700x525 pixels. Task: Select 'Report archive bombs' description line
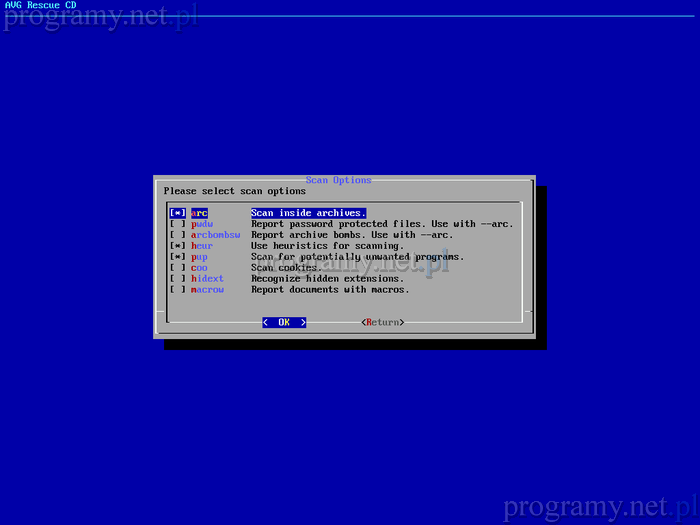351,235
